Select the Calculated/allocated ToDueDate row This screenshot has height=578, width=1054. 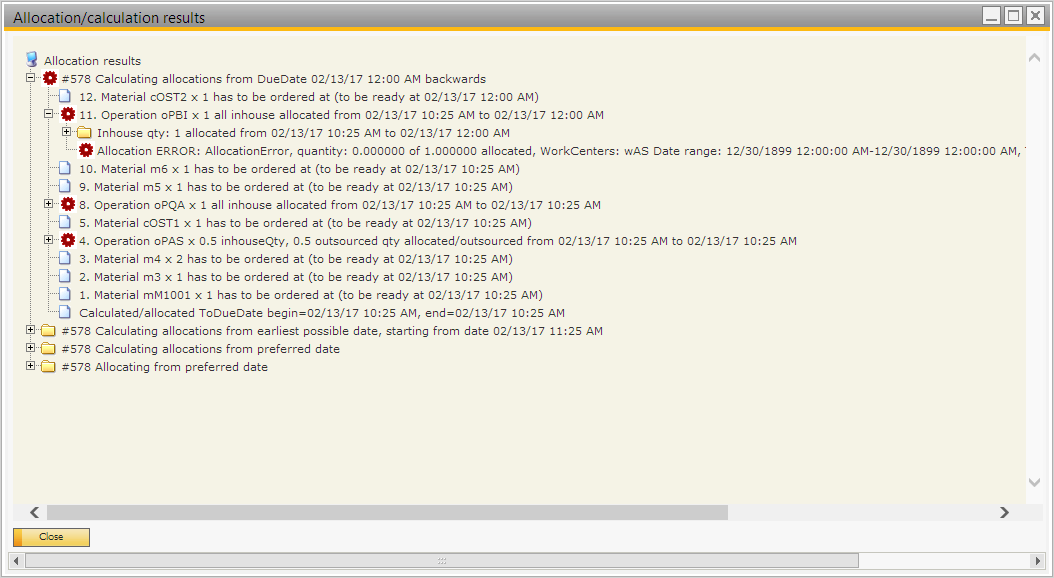[x=320, y=313]
